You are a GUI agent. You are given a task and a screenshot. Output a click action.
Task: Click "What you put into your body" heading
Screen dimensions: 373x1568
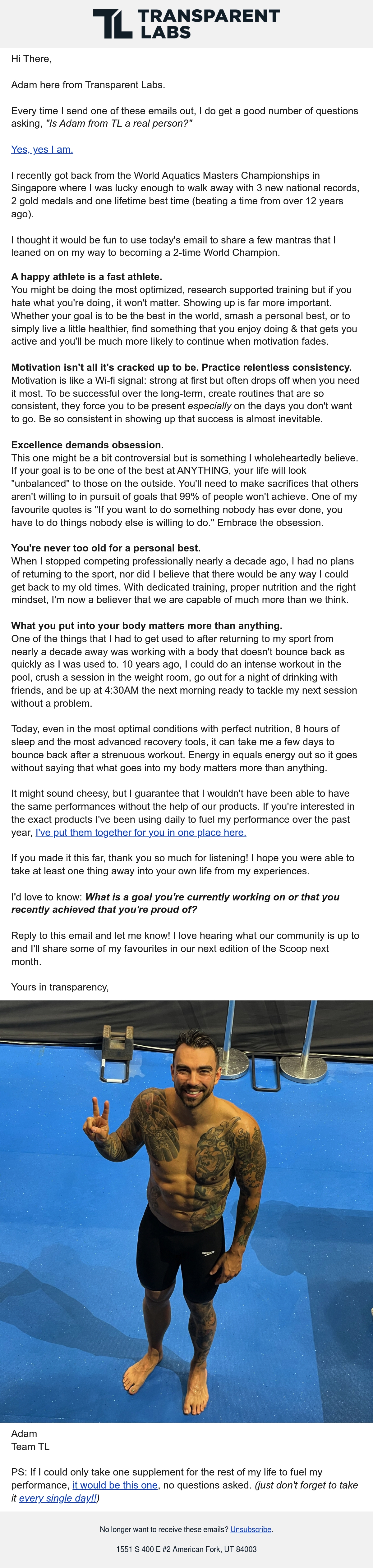tap(146, 626)
